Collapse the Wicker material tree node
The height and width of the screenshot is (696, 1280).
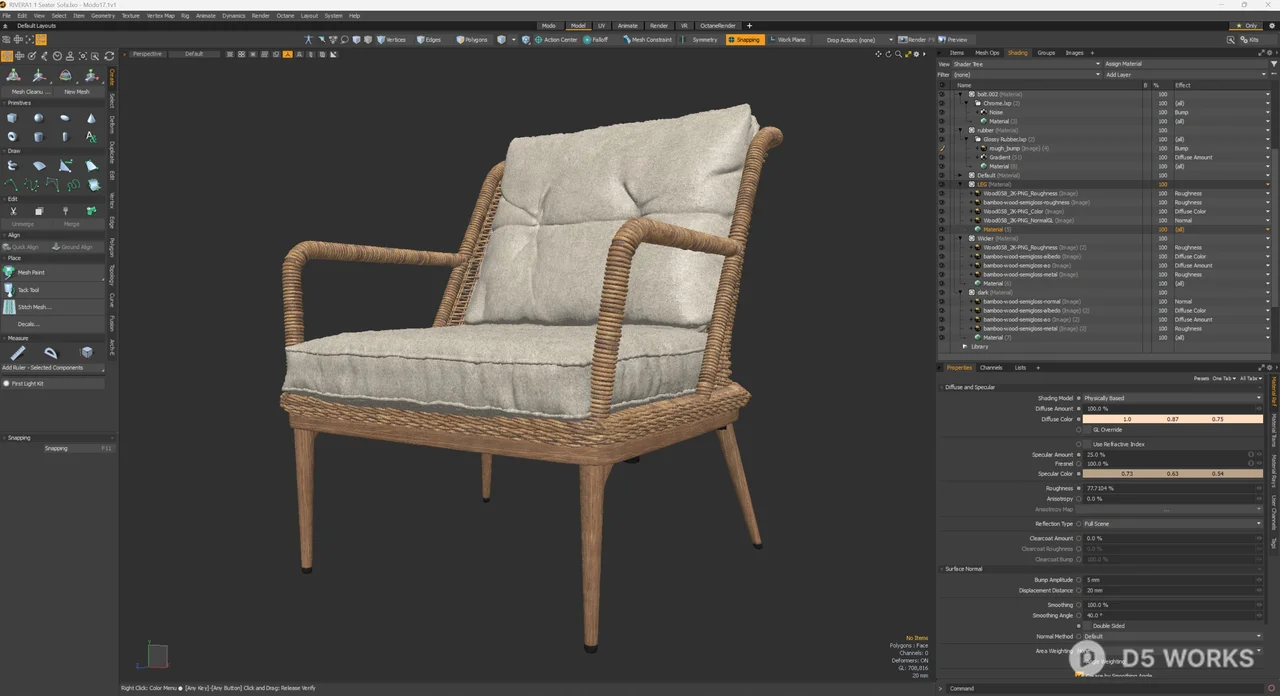960,238
